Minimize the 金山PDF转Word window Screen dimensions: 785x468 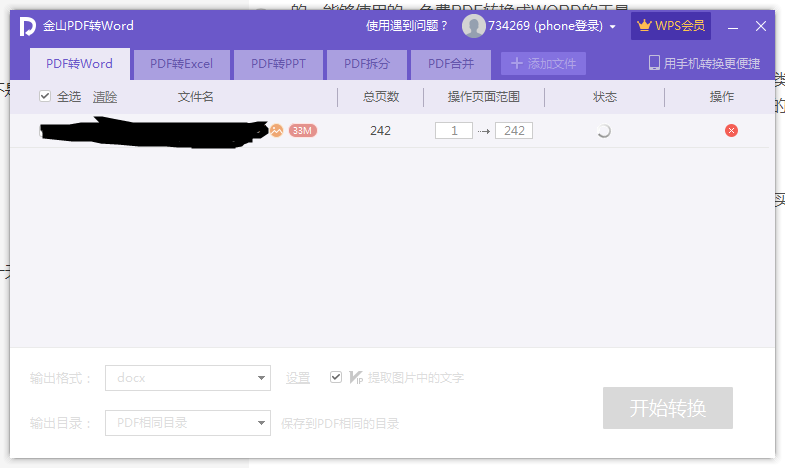[x=733, y=27]
